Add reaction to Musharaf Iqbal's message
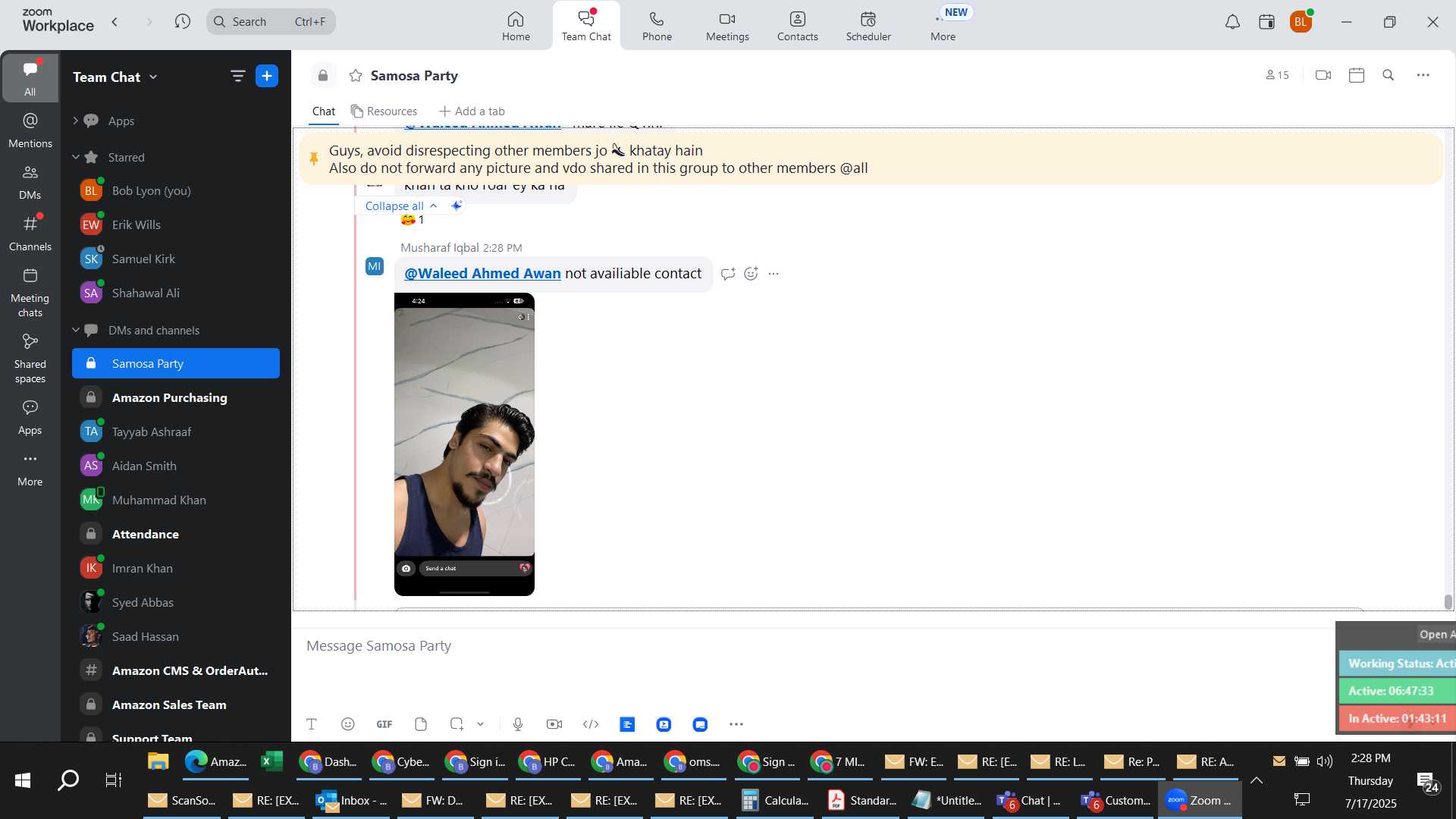The height and width of the screenshot is (819, 1456). tap(751, 274)
